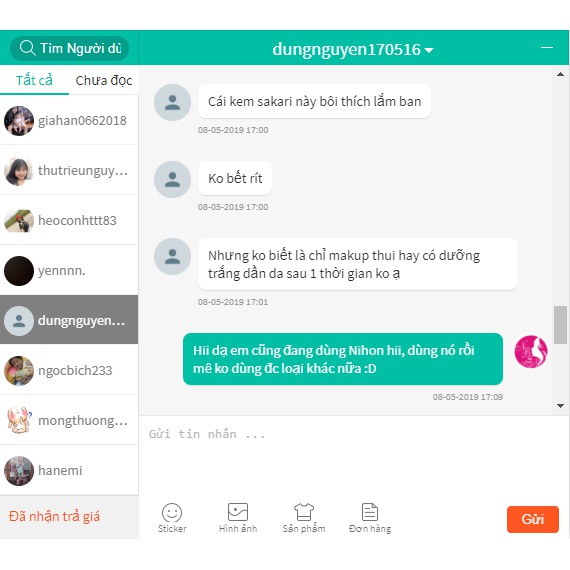Click the search magnifier icon

[x=27, y=48]
